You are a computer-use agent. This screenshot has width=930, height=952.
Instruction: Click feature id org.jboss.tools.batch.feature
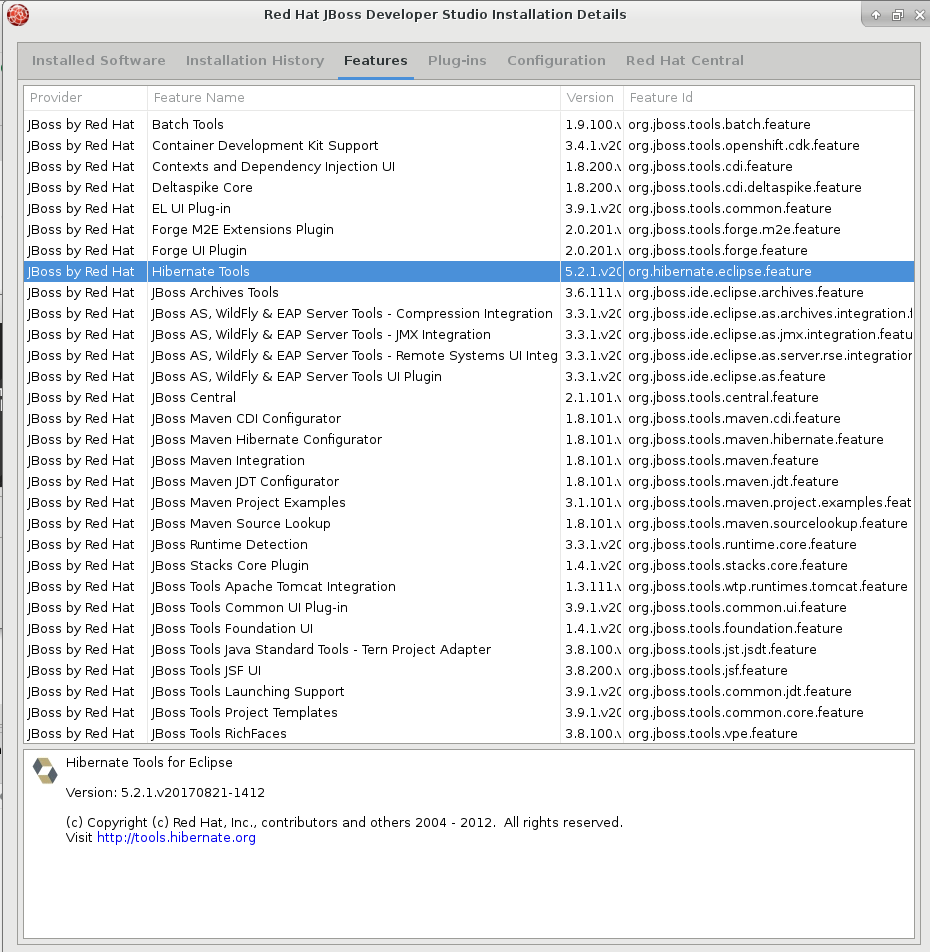coord(719,124)
